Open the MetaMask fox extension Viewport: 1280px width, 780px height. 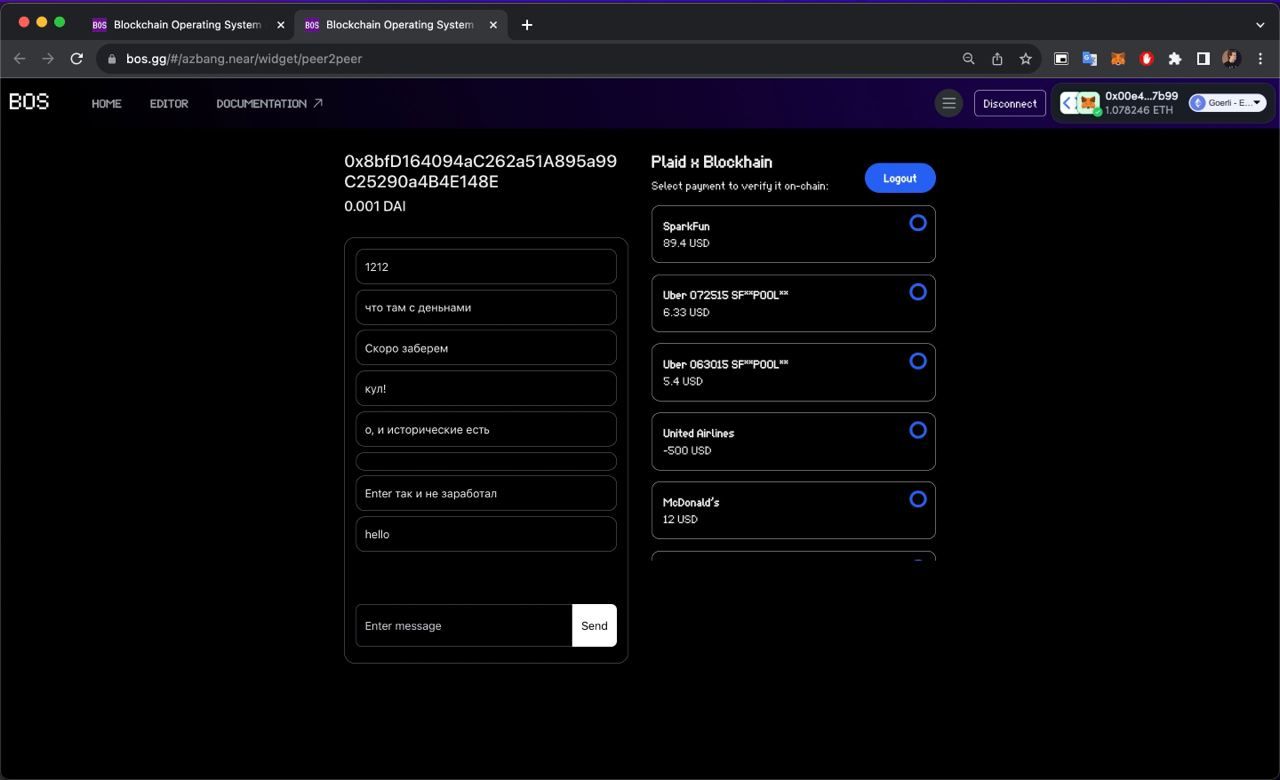[1118, 59]
